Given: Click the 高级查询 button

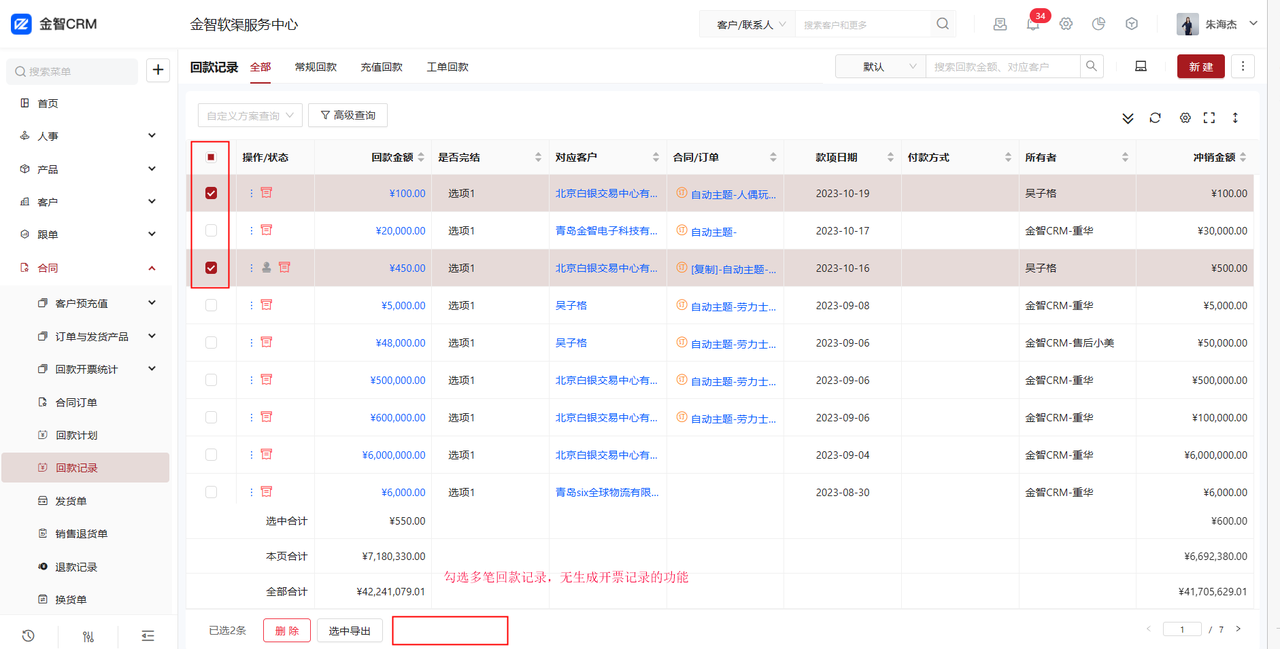Looking at the screenshot, I should click(348, 115).
